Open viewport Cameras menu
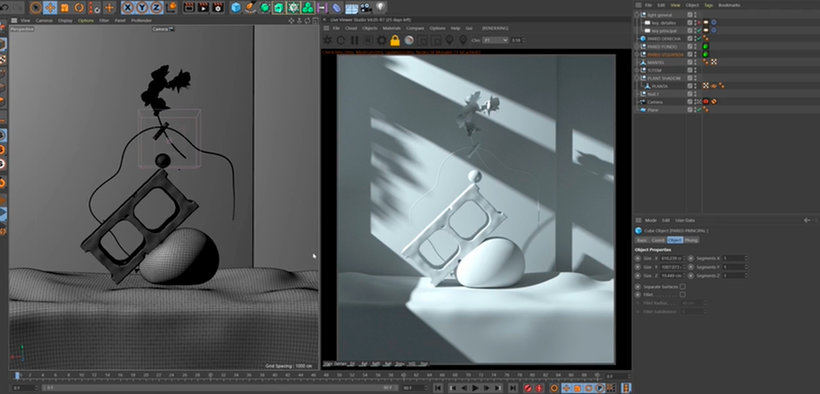 [44, 20]
